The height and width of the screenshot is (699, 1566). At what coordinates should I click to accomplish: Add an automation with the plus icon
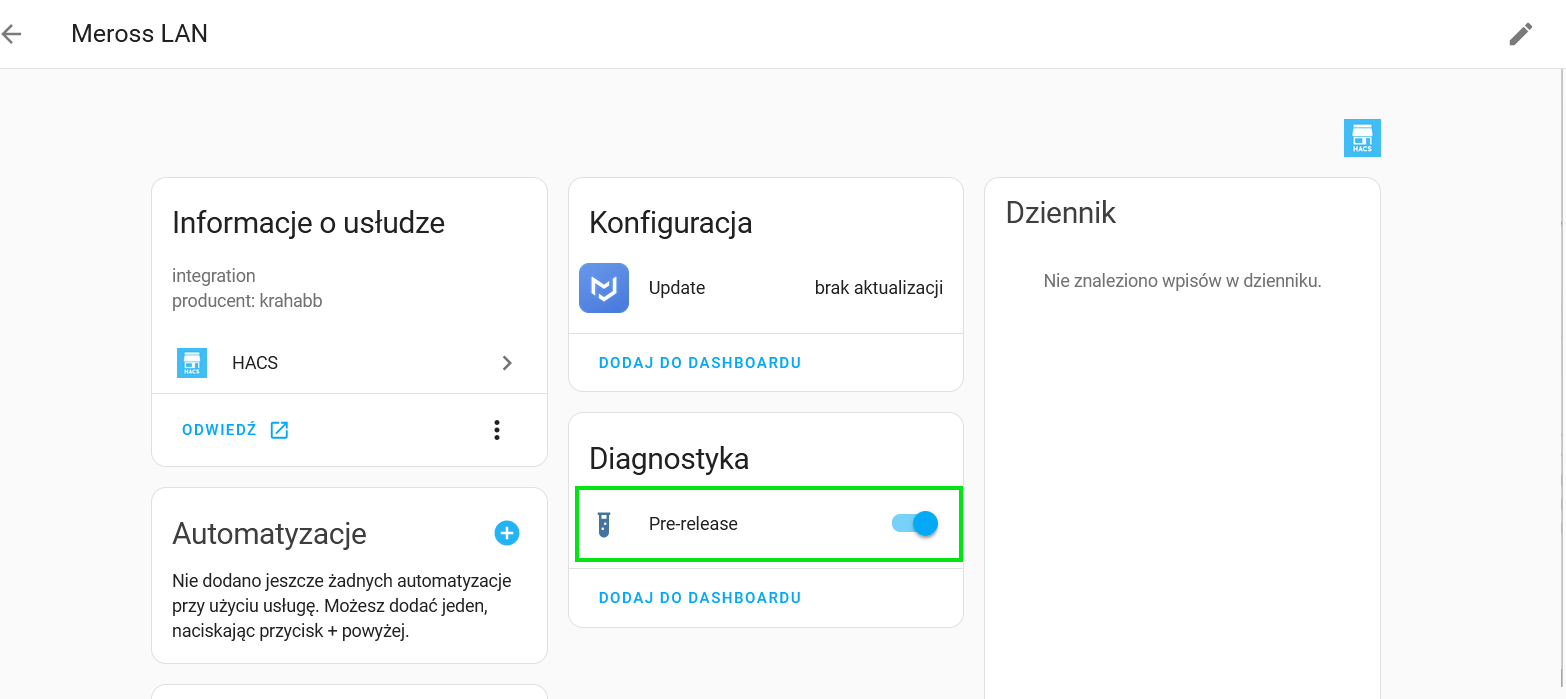507,533
